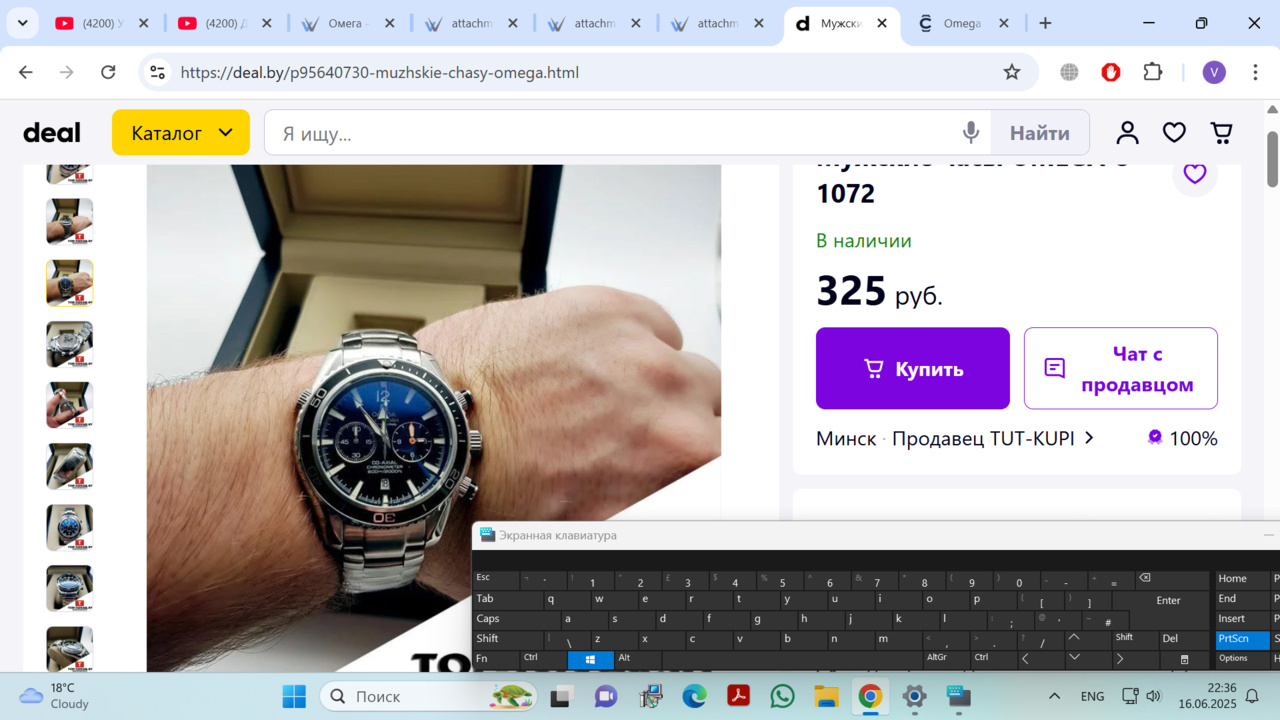Reload the page
The width and height of the screenshot is (1280, 720).
coord(108,72)
